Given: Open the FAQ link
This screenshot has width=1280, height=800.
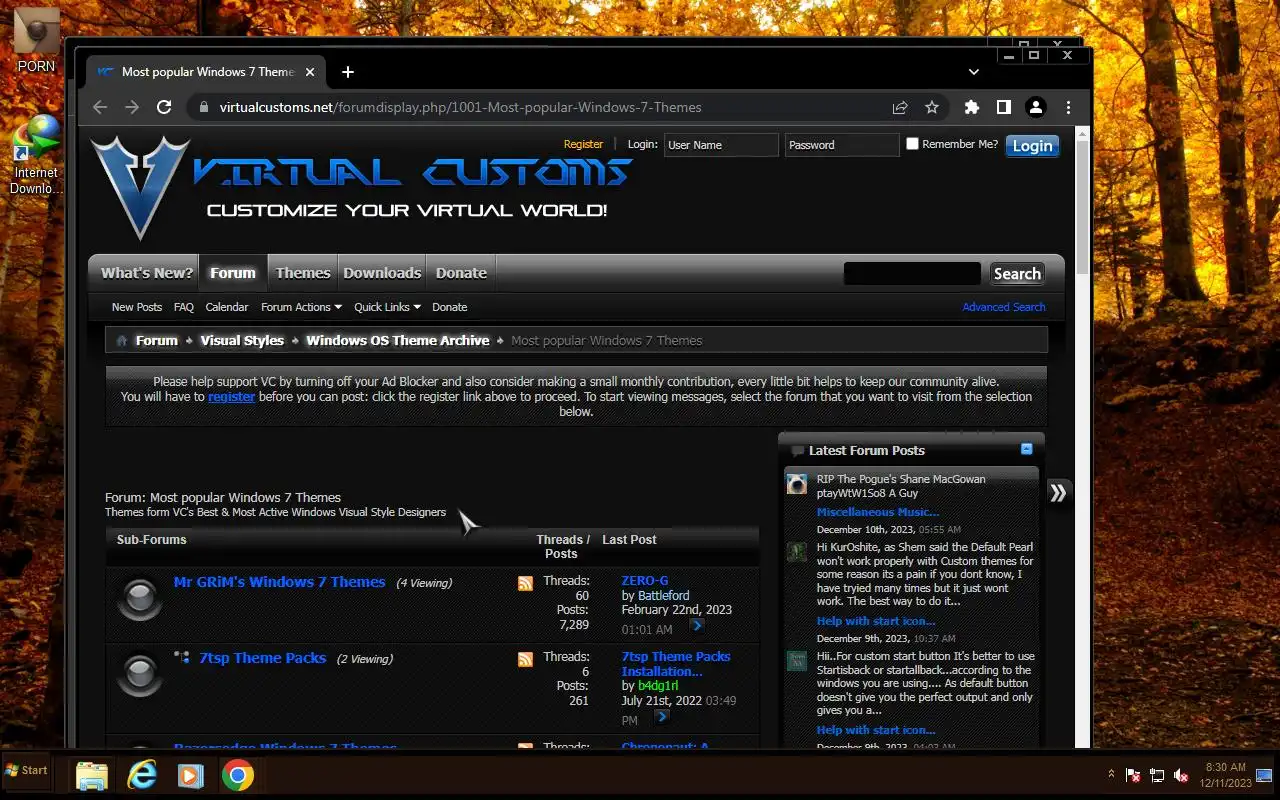Looking at the screenshot, I should [183, 307].
